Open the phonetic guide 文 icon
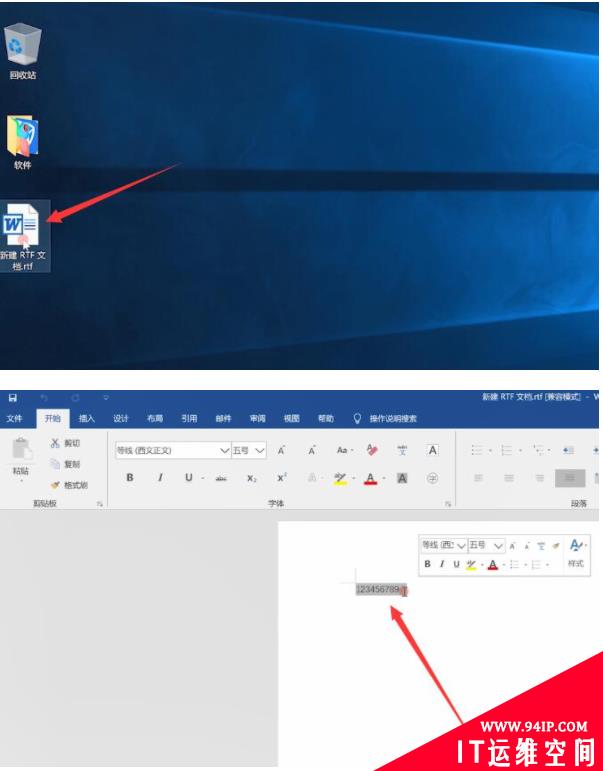This screenshot has width=603, height=771. pyautogui.click(x=402, y=450)
